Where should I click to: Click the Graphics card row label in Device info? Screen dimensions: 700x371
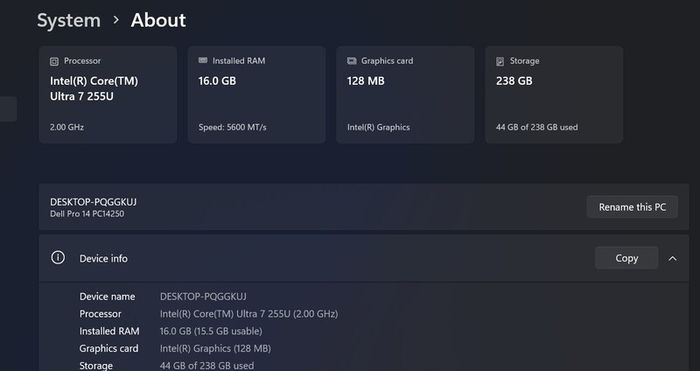coord(109,349)
